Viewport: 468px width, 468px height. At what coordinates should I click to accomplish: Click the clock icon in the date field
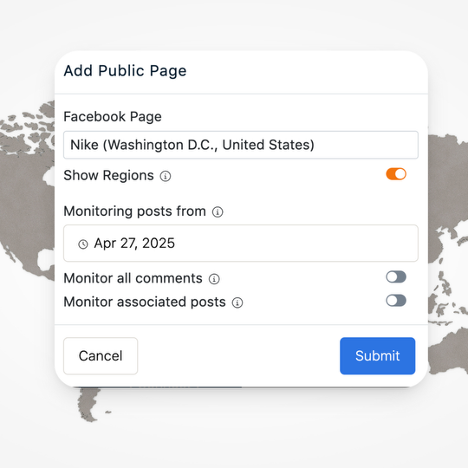83,244
